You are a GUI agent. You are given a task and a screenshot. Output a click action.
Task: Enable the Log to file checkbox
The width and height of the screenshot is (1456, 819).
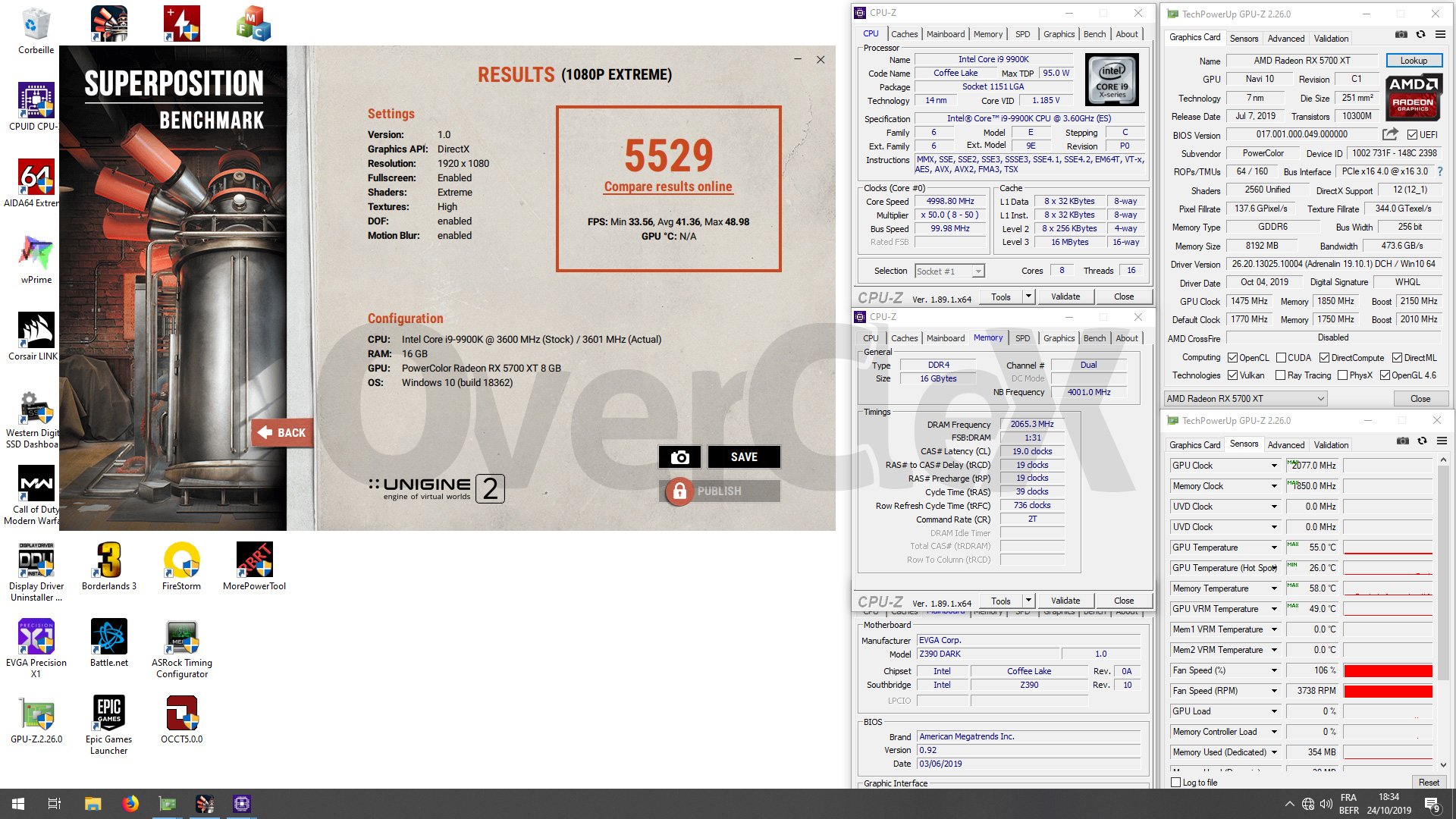click(x=1176, y=783)
